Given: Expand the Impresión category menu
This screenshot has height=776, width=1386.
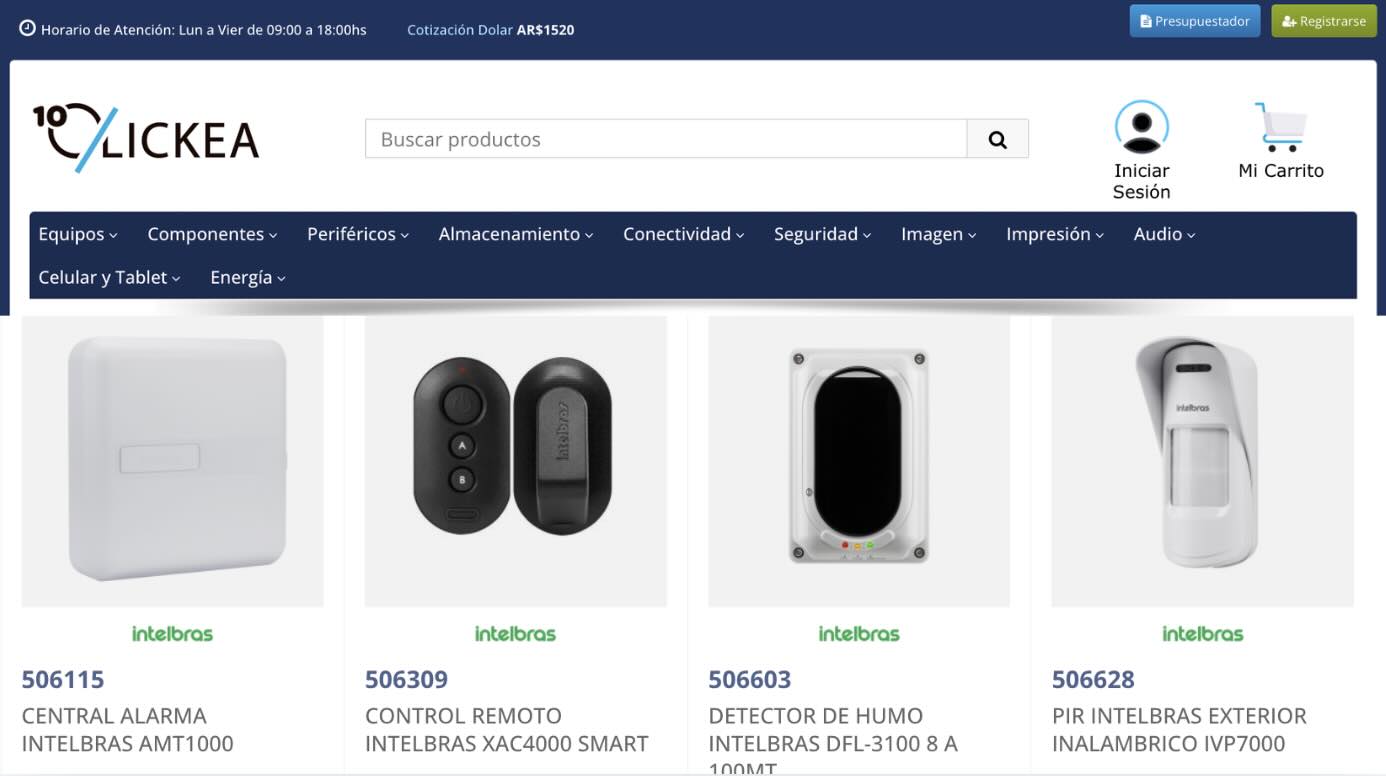Looking at the screenshot, I should [1055, 234].
